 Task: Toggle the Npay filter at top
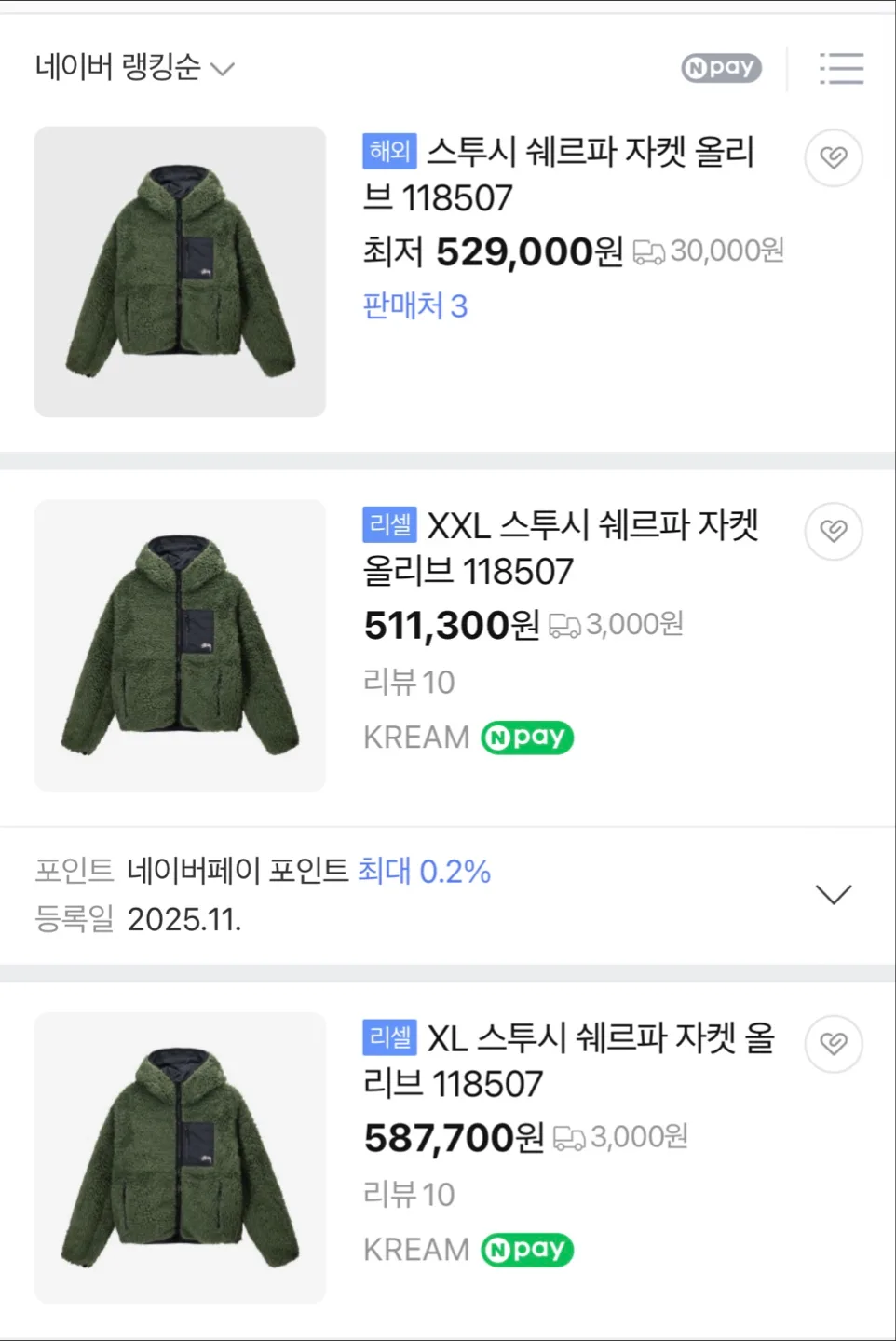click(721, 68)
